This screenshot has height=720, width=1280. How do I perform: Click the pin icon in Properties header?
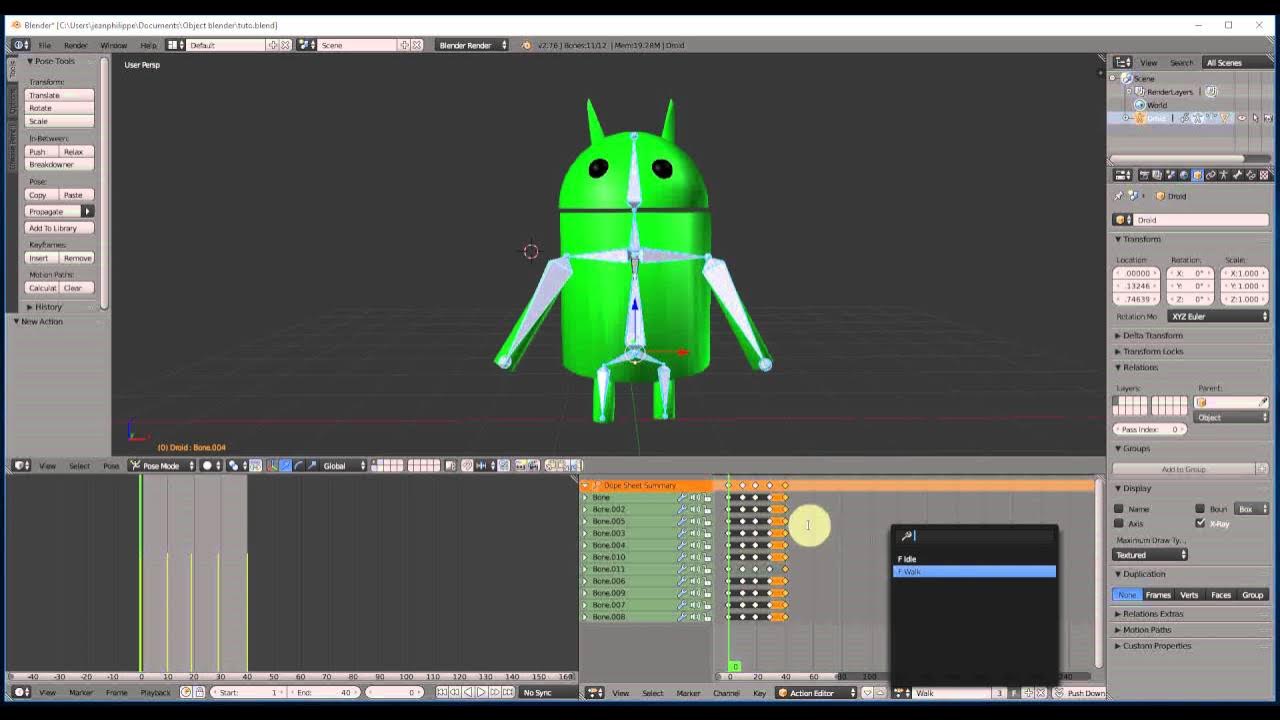pos(1119,196)
